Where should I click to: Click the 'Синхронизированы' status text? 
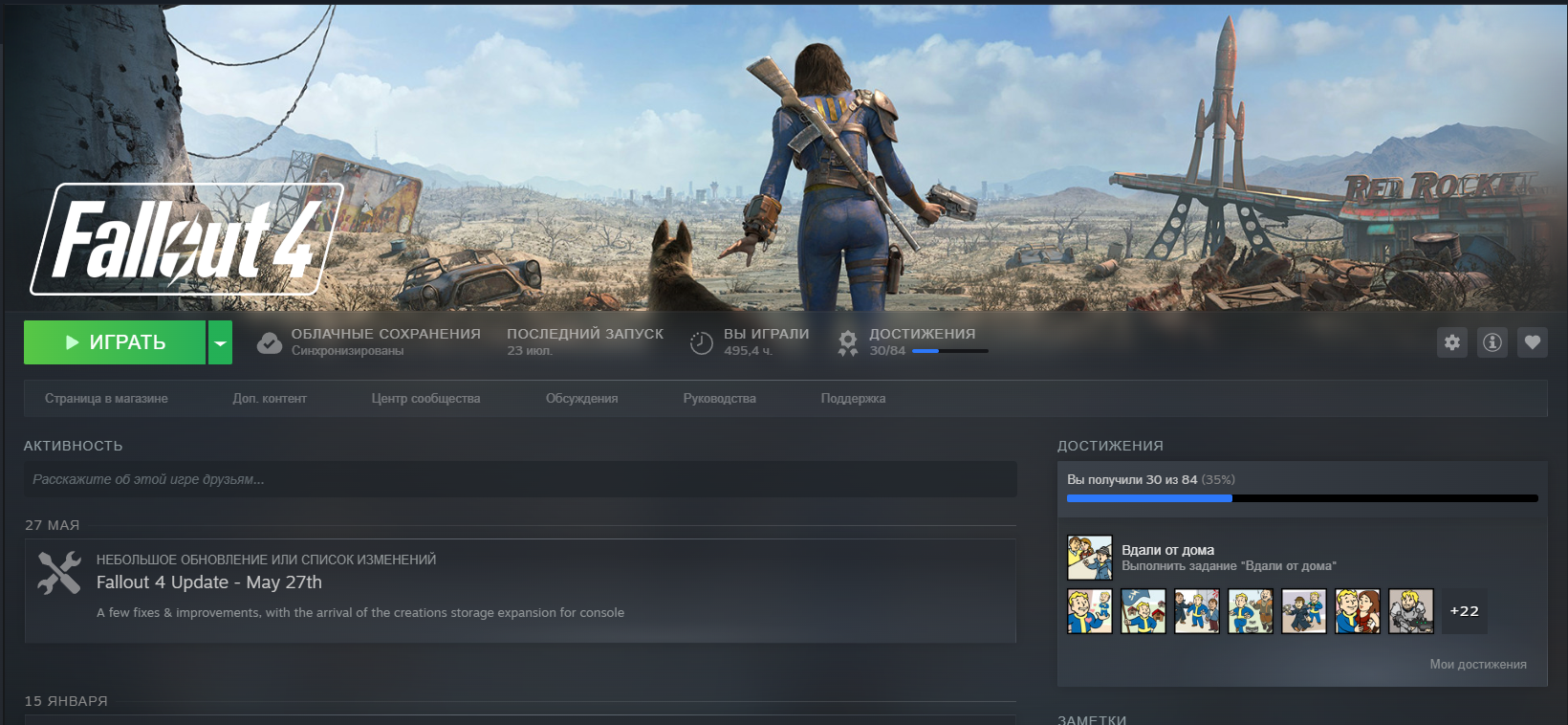347,351
